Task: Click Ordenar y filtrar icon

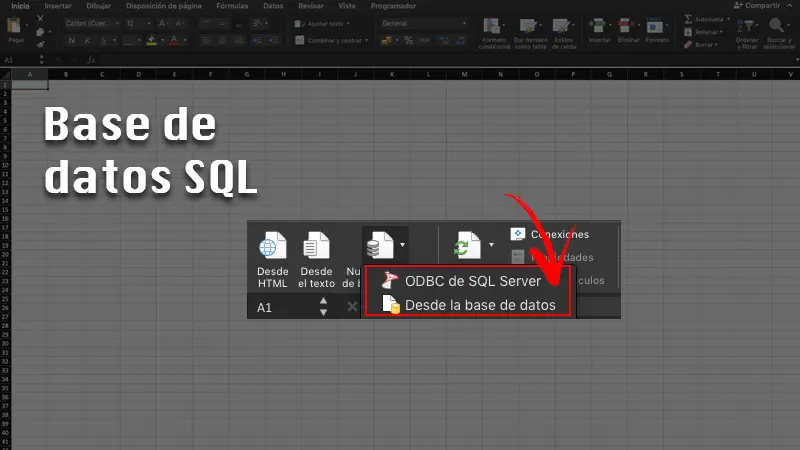Action: coord(746,26)
